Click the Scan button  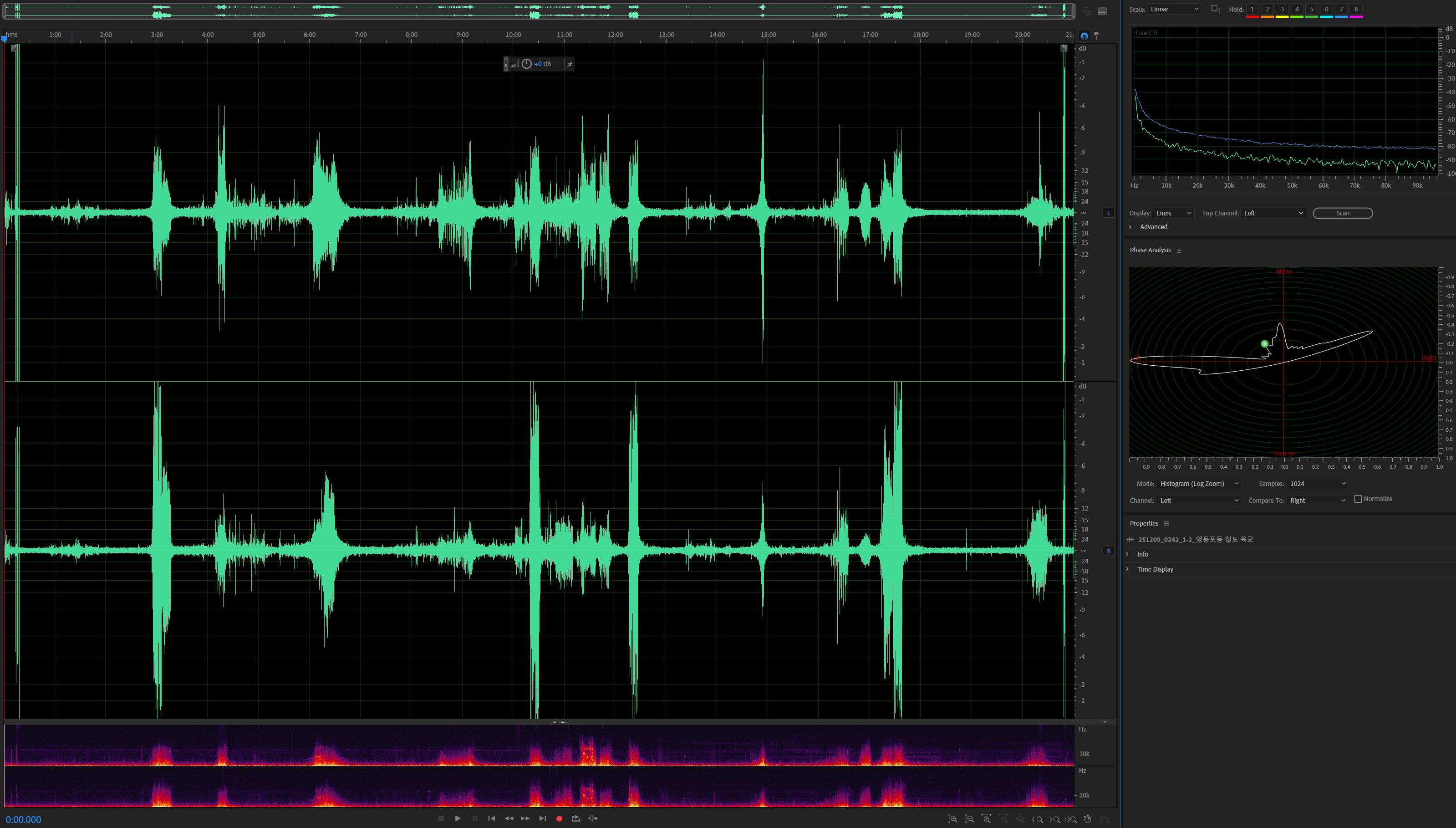point(1342,213)
